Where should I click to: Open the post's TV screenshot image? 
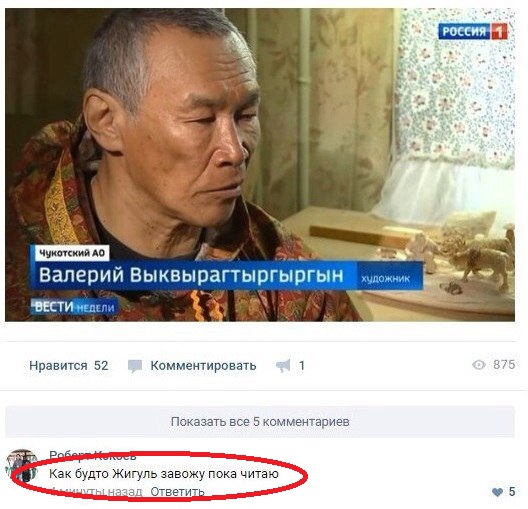[260, 165]
